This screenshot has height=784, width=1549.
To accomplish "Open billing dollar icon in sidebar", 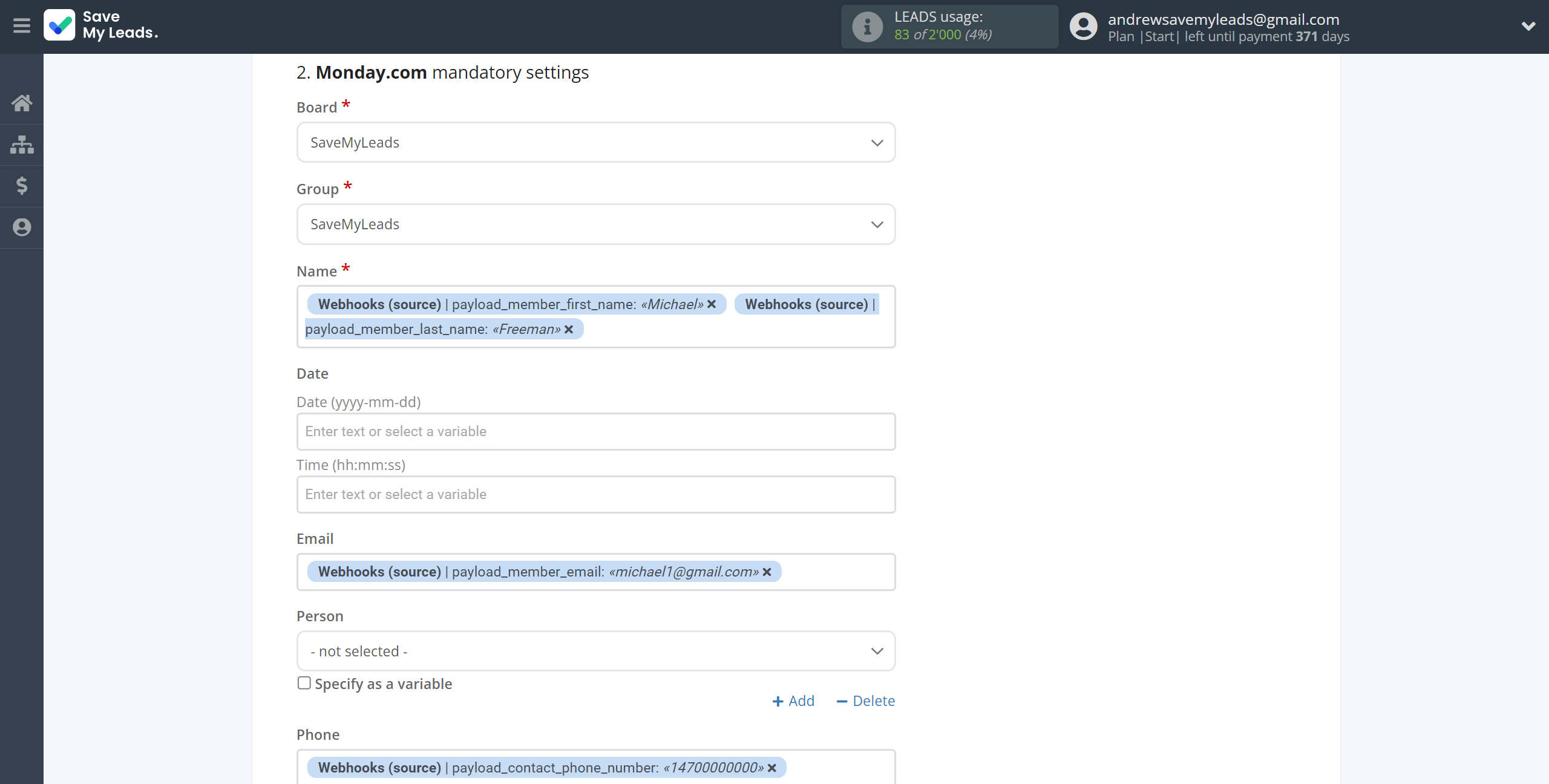I will 22,186.
